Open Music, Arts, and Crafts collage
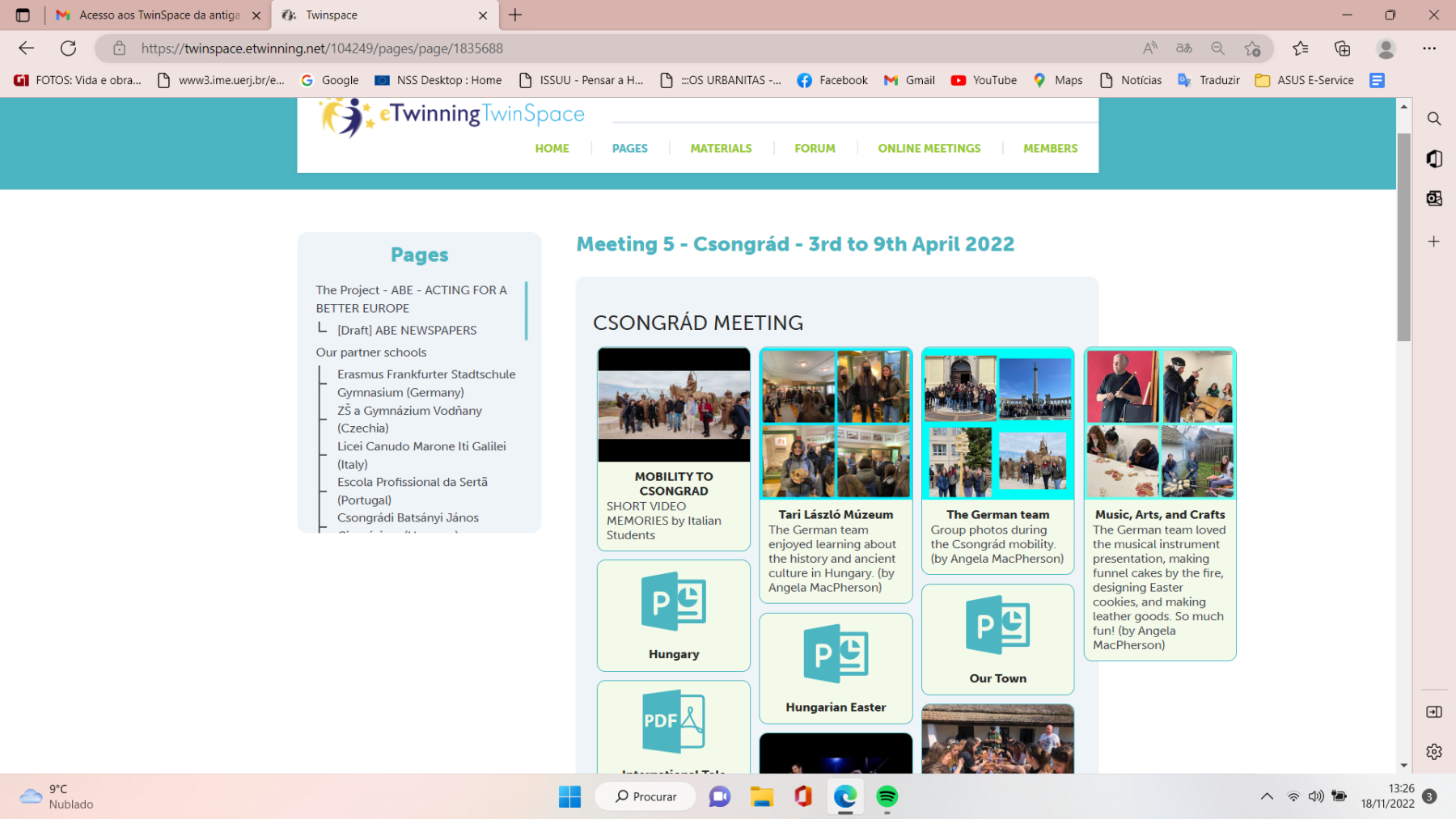The height and width of the screenshot is (819, 1456). [1160, 424]
